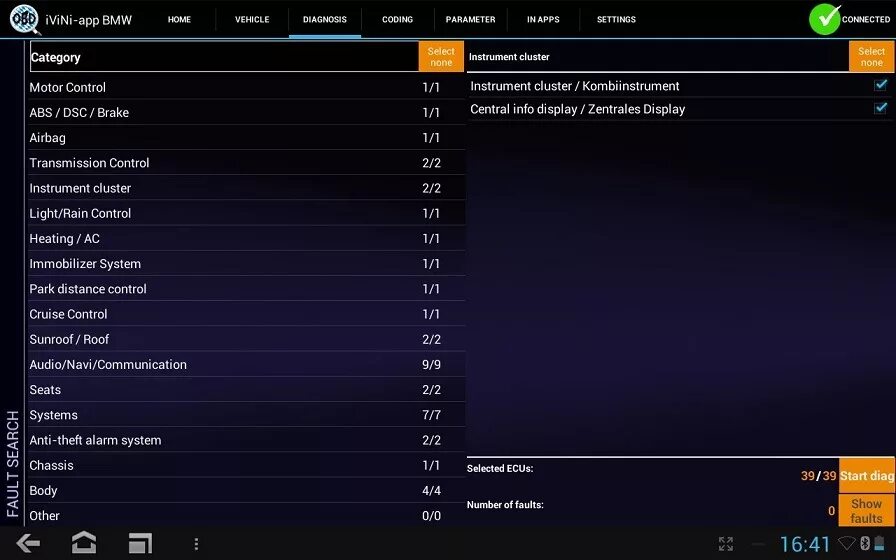Select Anti-theft alarm system category

point(246,440)
